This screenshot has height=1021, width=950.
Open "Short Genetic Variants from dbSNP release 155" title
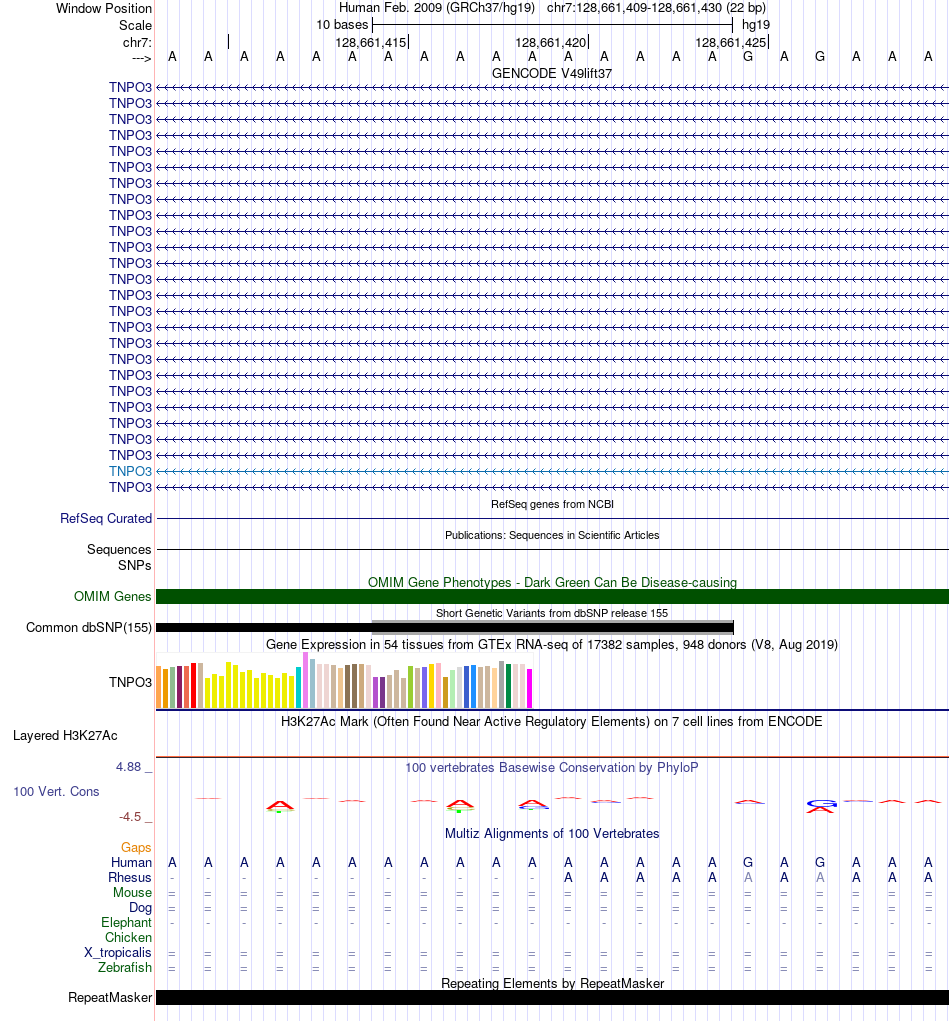[552, 613]
